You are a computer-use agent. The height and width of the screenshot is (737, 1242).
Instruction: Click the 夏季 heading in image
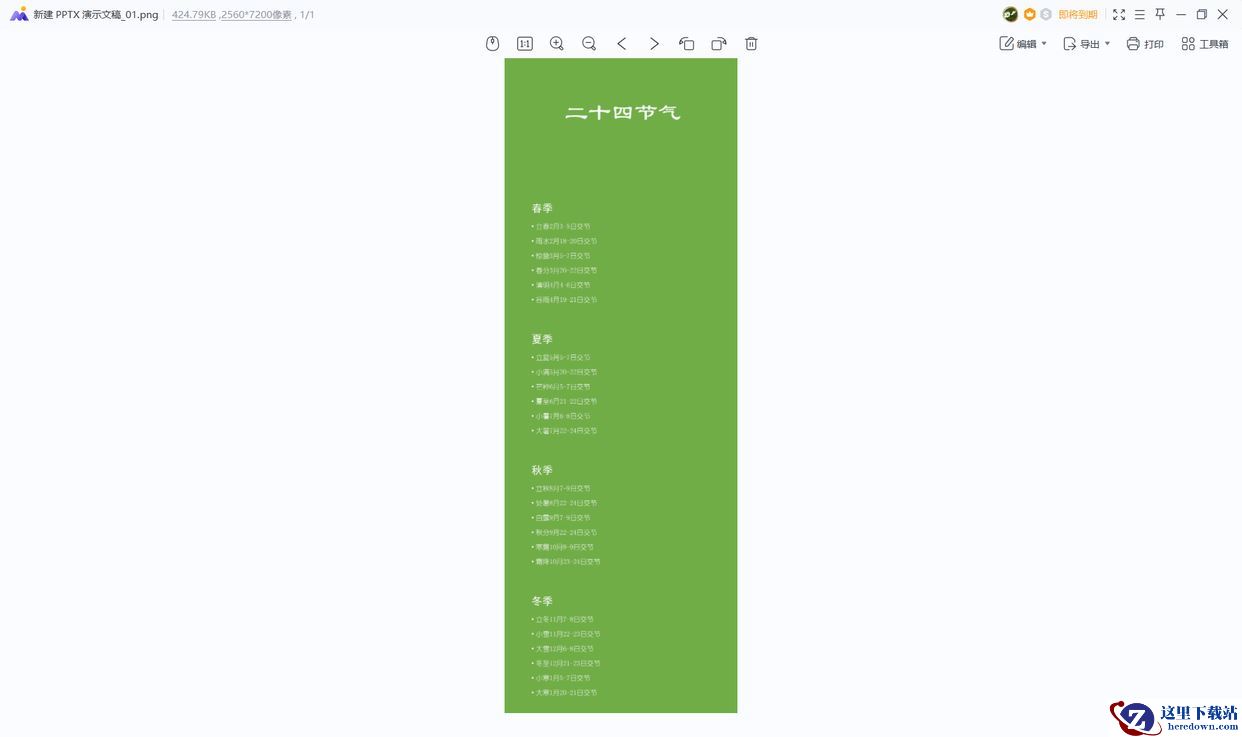pos(542,339)
